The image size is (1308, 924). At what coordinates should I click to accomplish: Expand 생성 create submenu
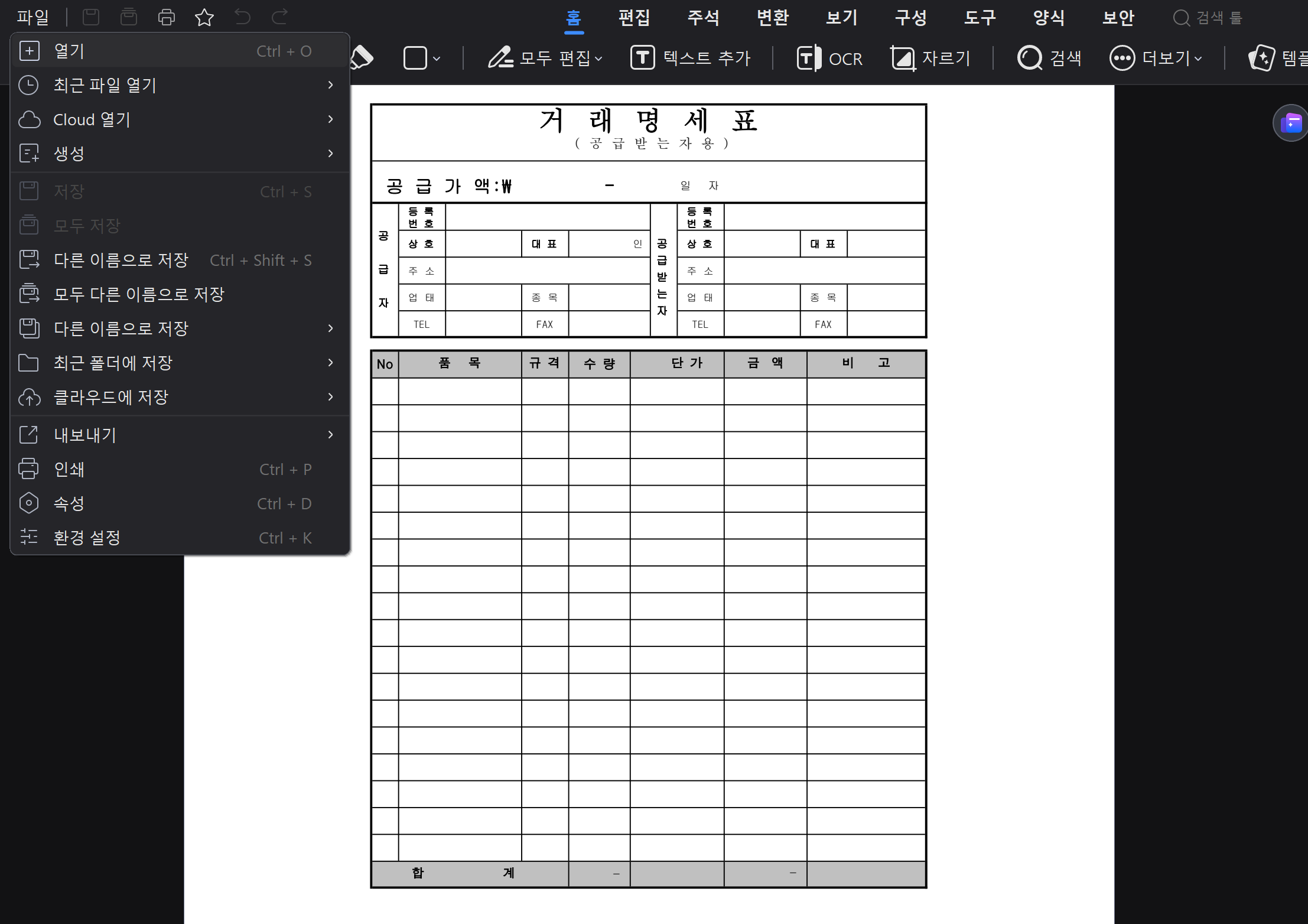pyautogui.click(x=180, y=154)
